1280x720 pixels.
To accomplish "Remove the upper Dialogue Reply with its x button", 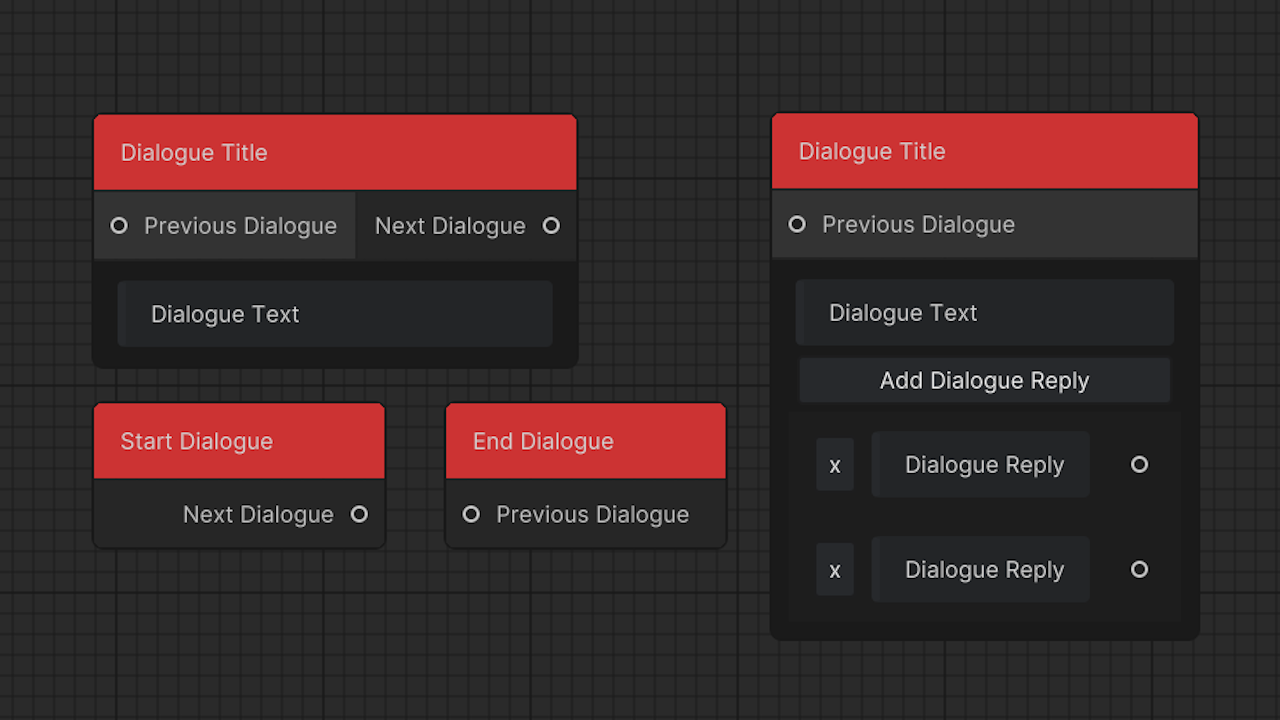I will [x=835, y=465].
